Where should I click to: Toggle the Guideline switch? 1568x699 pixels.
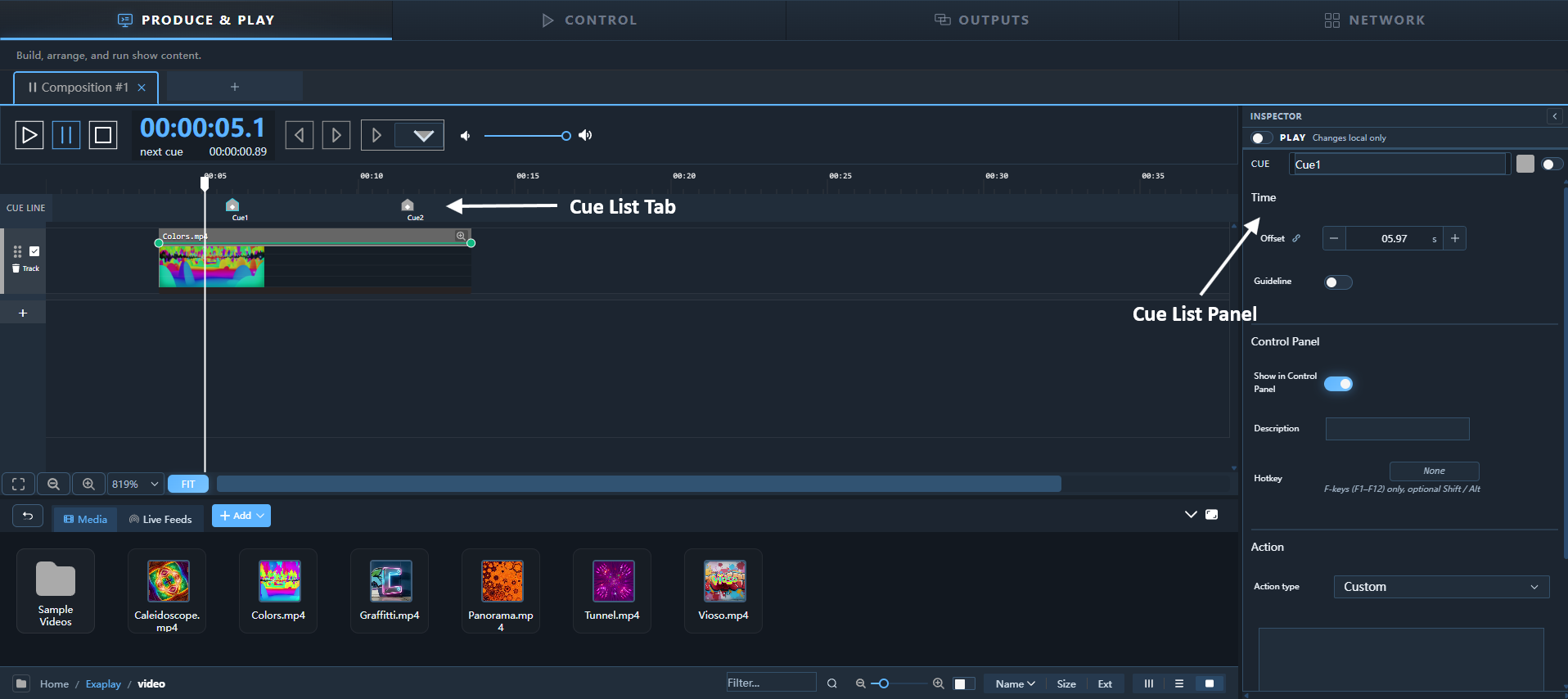pos(1338,282)
